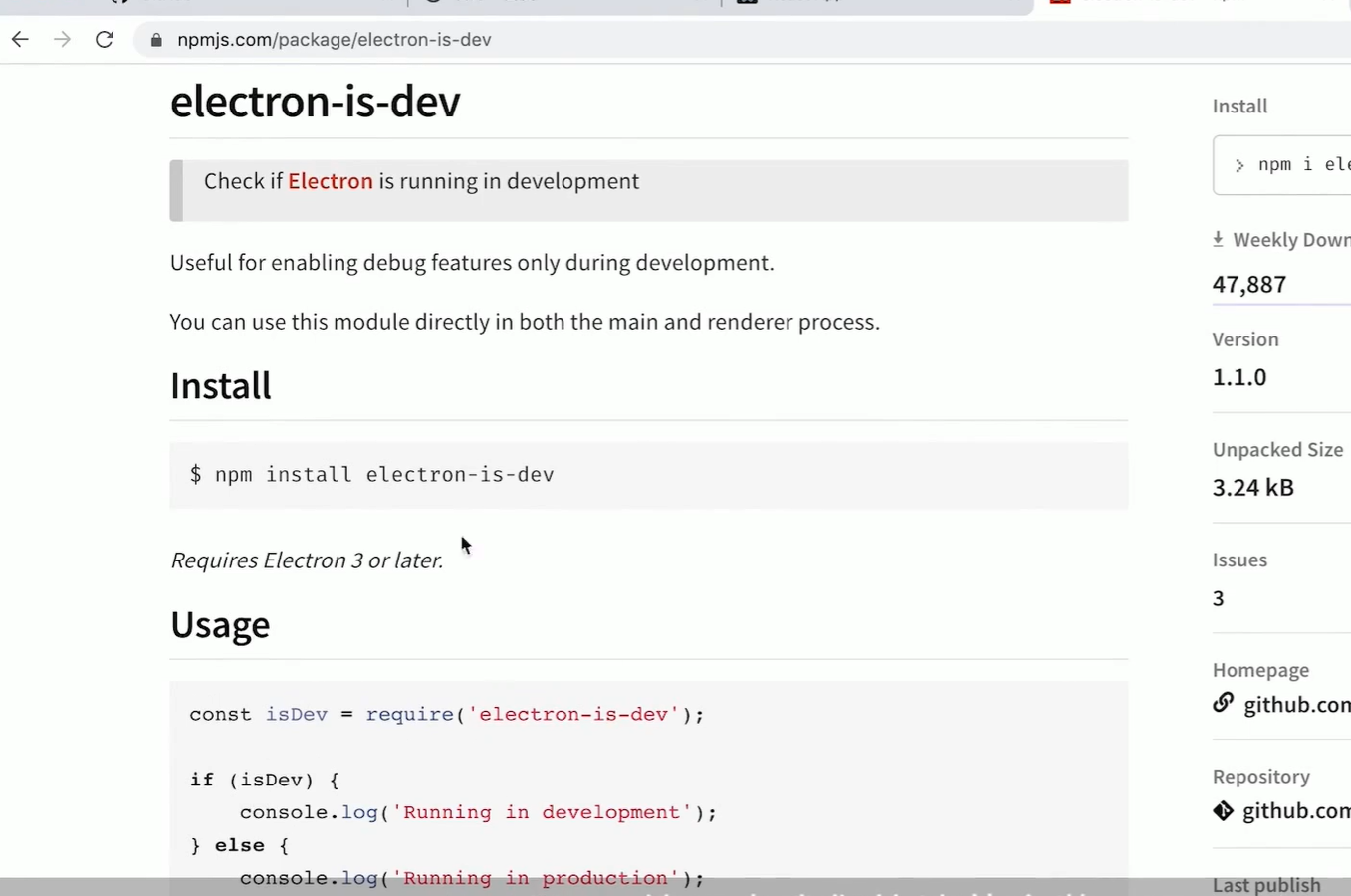The image size is (1351, 896).
Task: Click the address bar URL text
Action: [x=334, y=40]
